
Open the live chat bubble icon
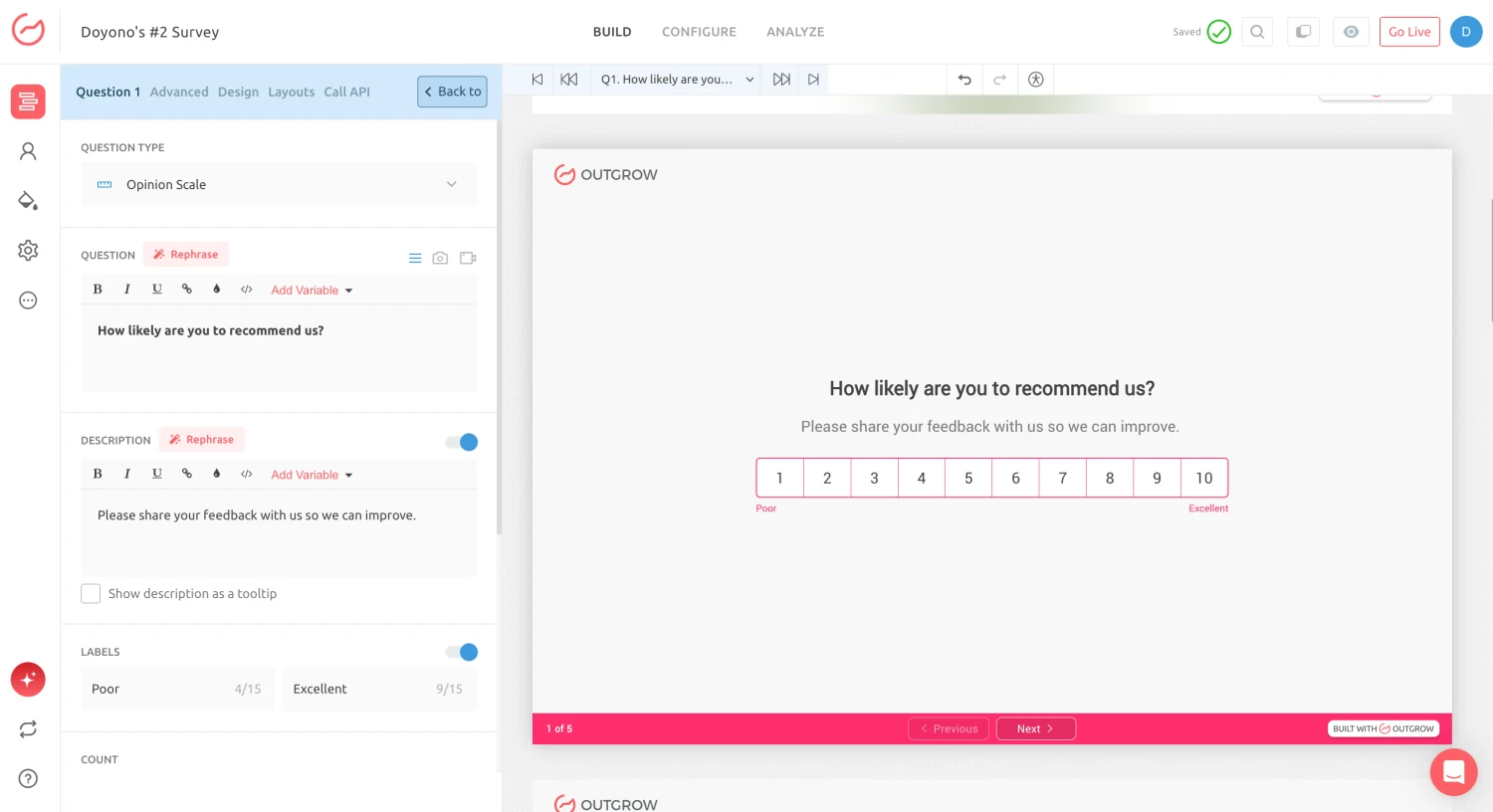click(x=1453, y=772)
